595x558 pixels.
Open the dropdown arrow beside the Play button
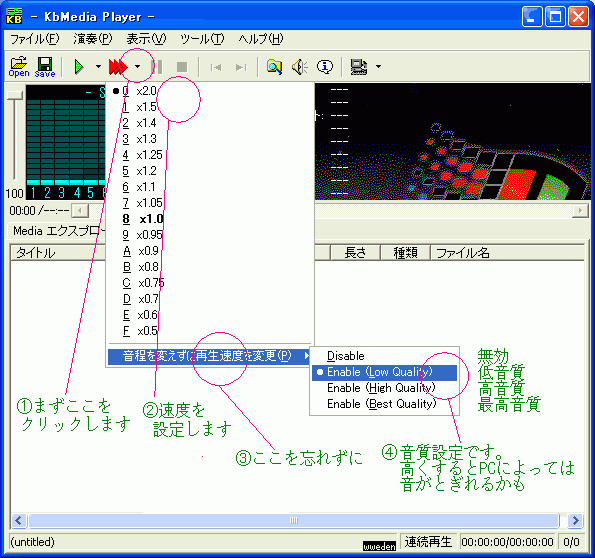coord(98,67)
